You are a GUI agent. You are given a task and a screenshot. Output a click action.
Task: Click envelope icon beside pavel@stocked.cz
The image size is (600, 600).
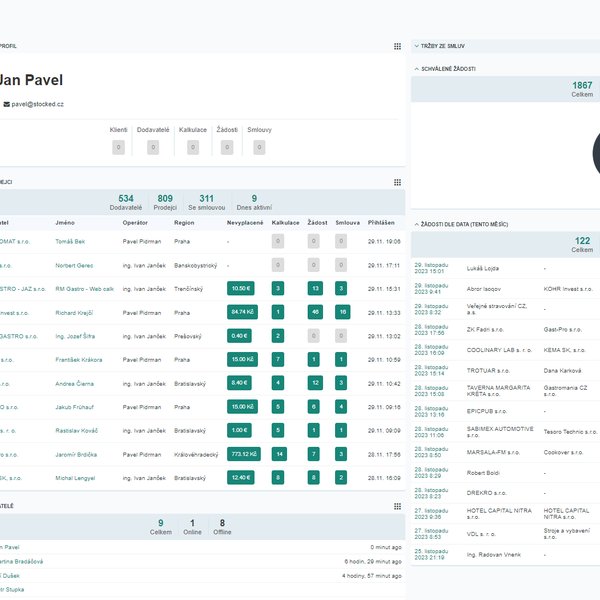(7, 104)
